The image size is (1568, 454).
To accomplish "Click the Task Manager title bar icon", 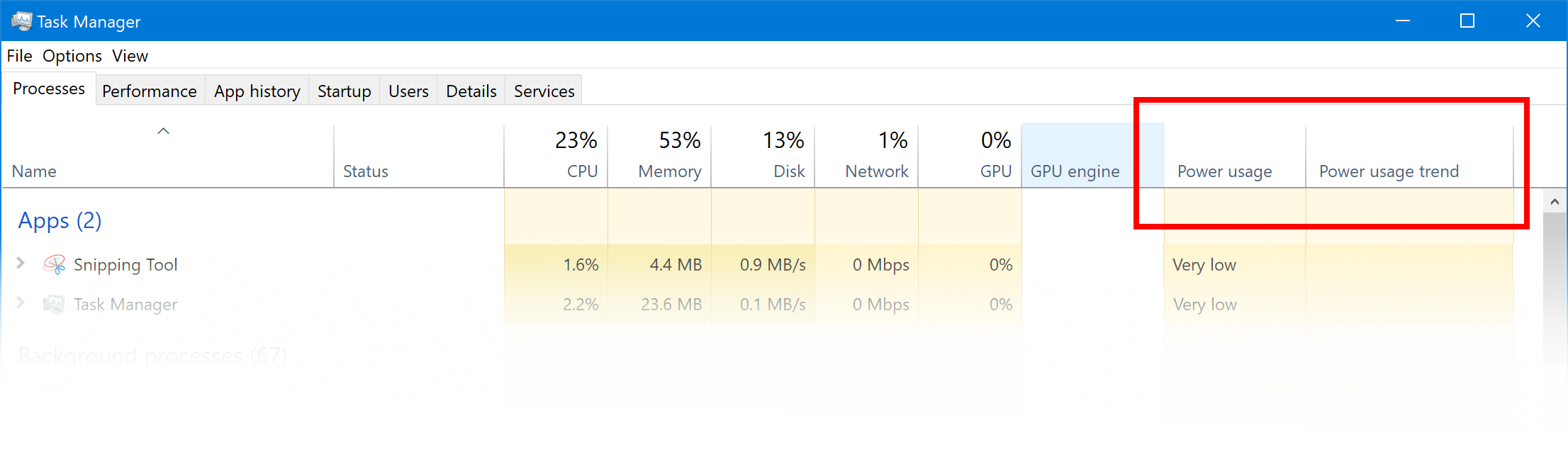I will point(21,21).
